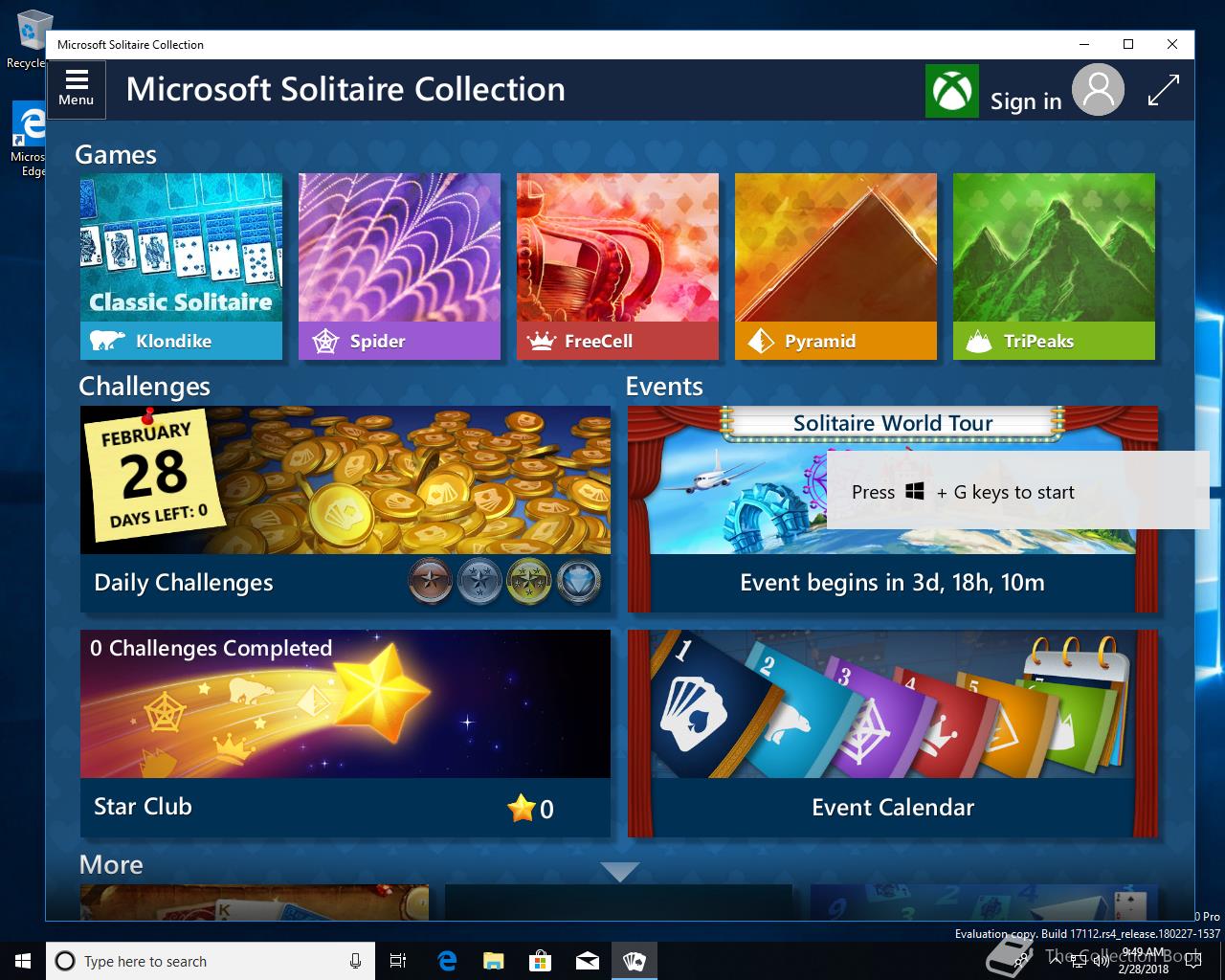Open File Explorer from the taskbar

click(x=493, y=961)
